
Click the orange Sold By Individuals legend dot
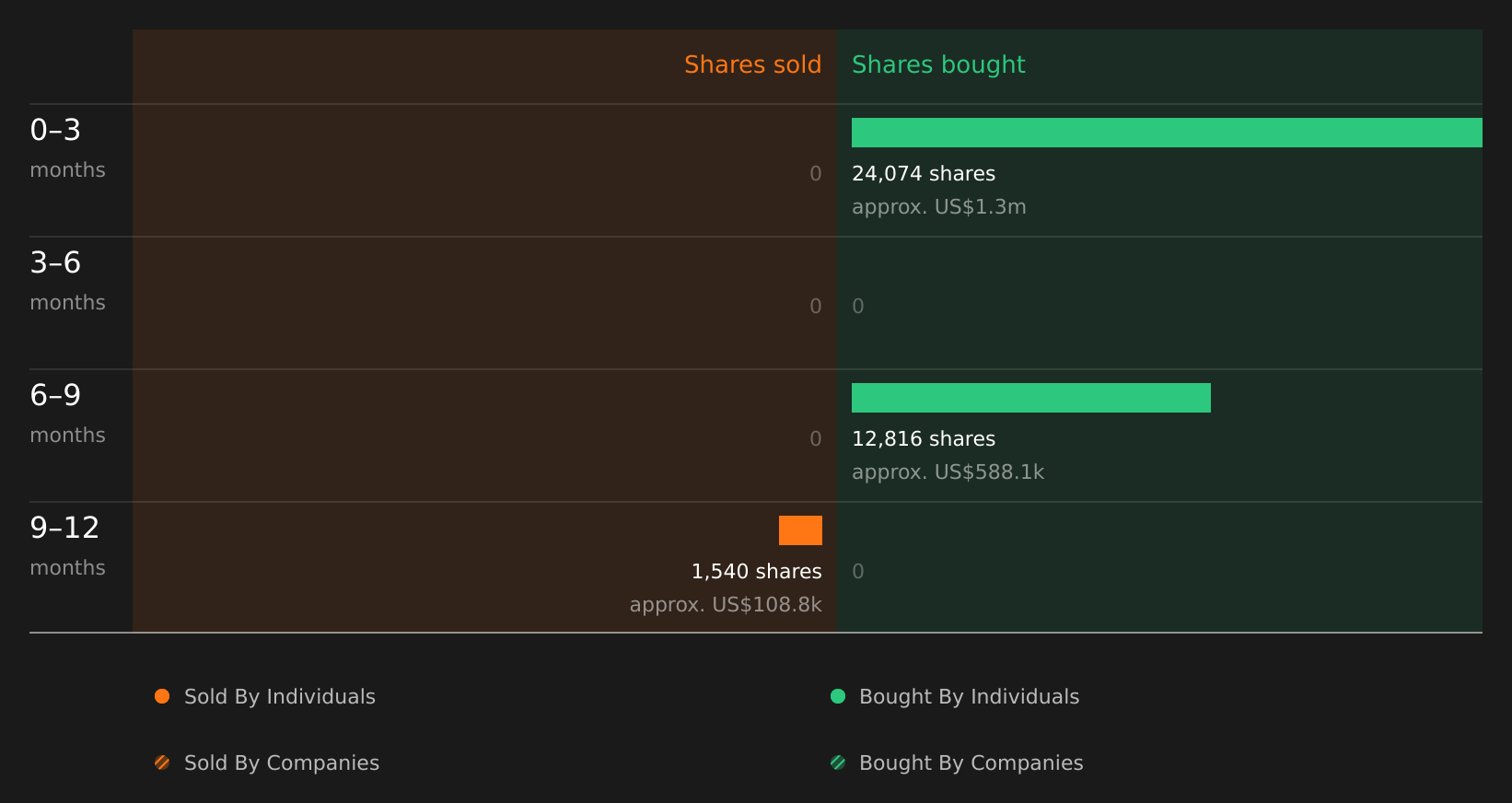[x=162, y=696]
